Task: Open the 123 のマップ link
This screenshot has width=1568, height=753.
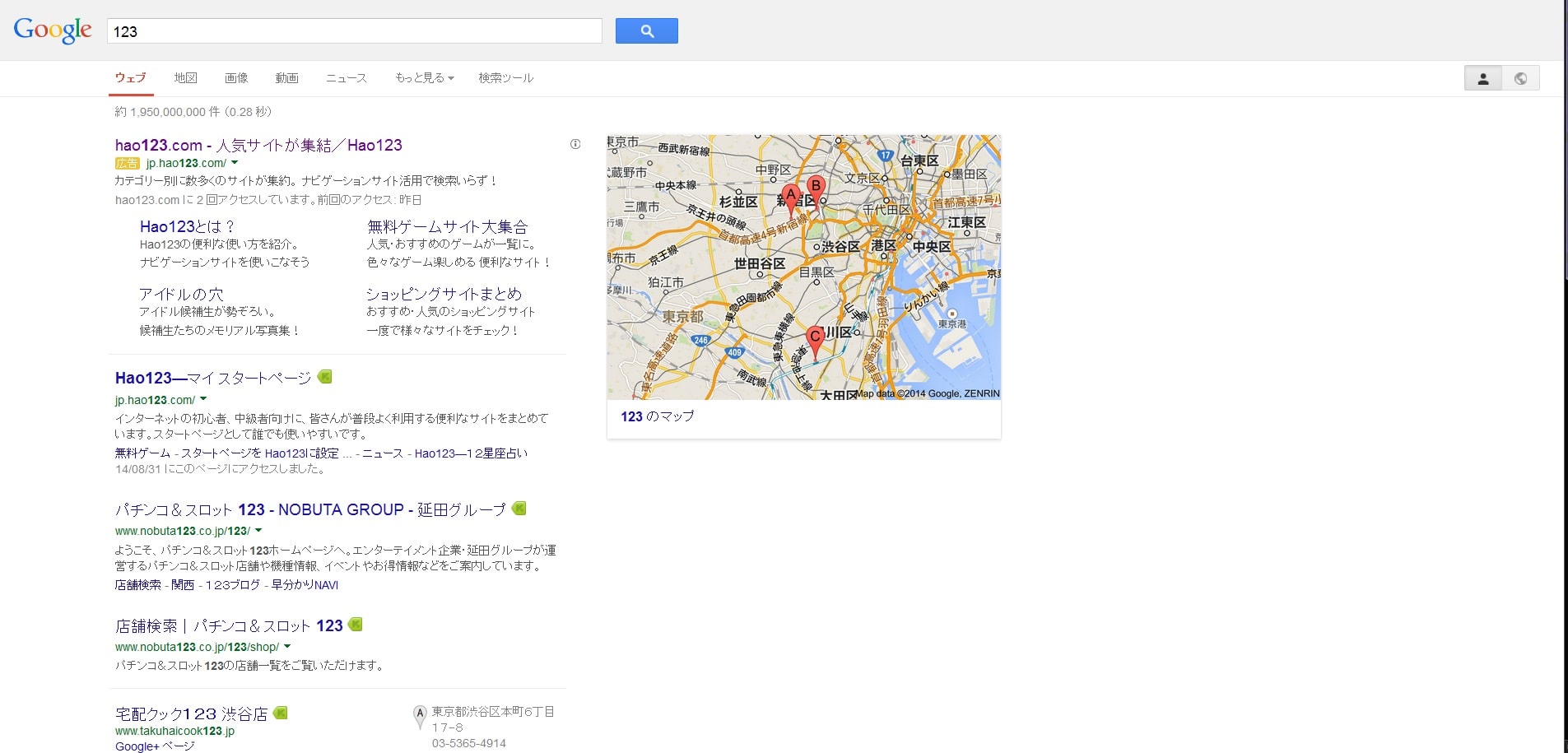Action: 657,416
